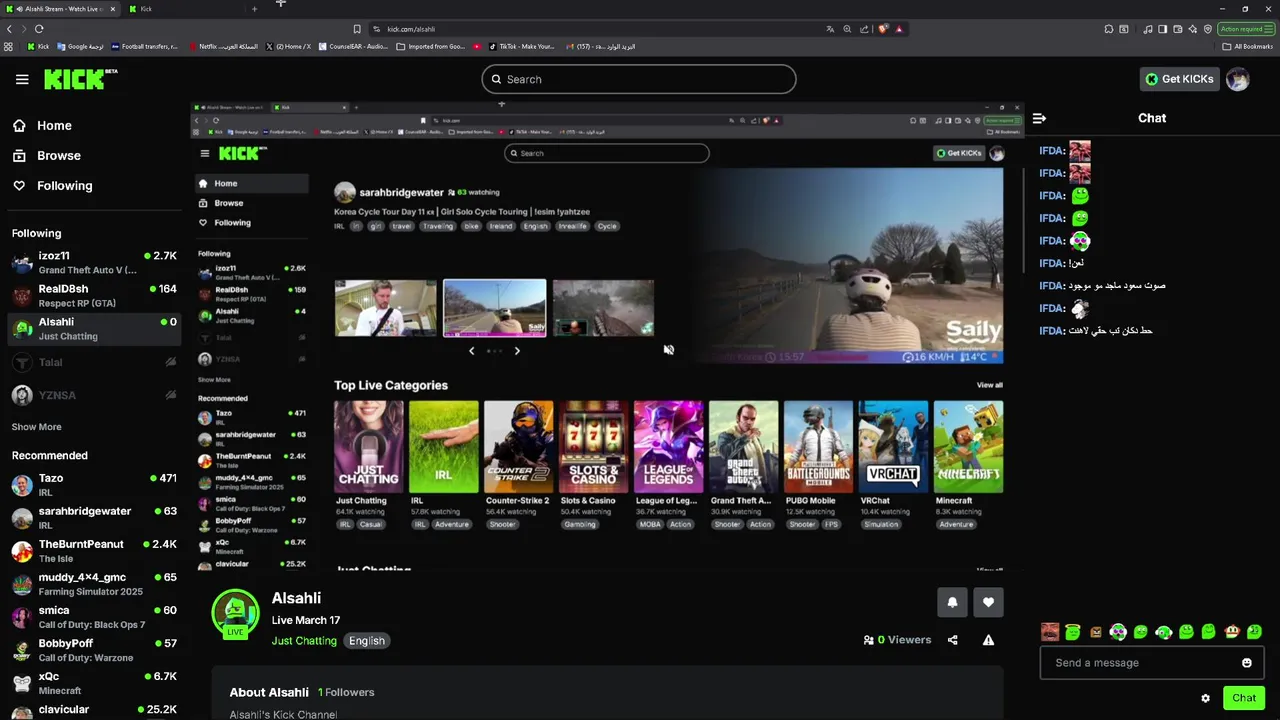The image size is (1280, 720).
Task: Open smica recommended channel
Action: [x=95, y=617]
